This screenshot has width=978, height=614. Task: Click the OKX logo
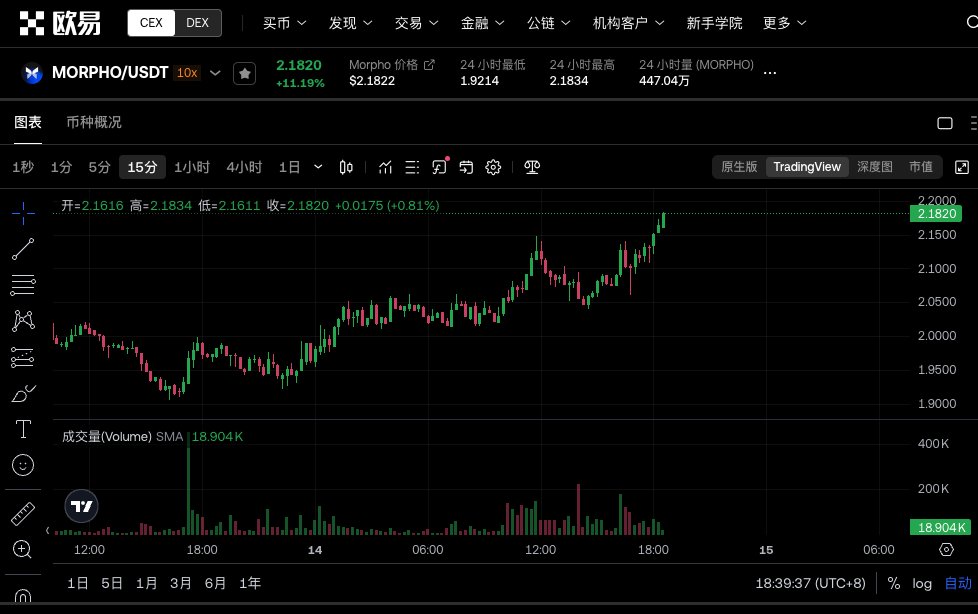[x=60, y=23]
